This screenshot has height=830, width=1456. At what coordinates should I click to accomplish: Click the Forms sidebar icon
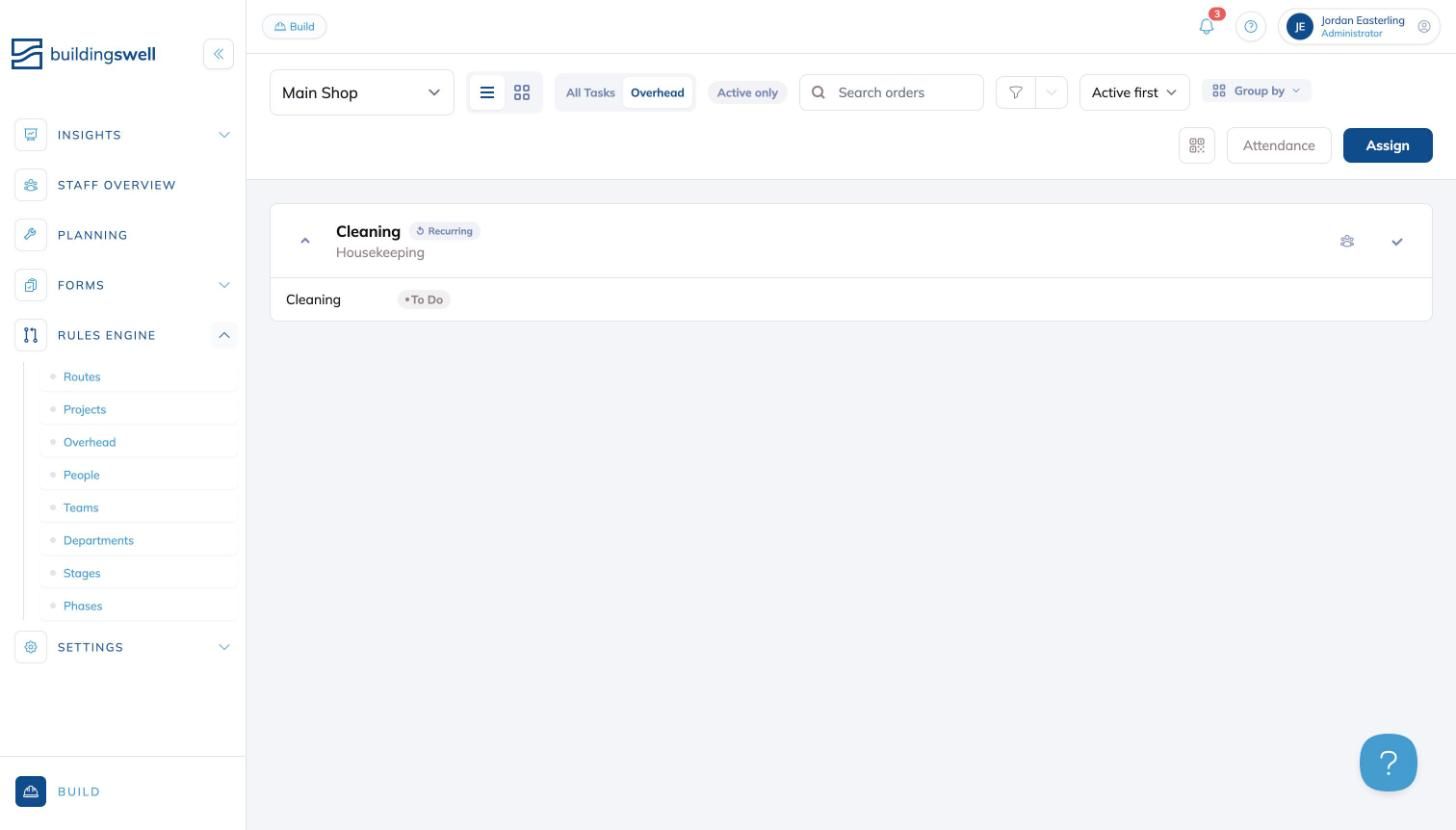[31, 285]
